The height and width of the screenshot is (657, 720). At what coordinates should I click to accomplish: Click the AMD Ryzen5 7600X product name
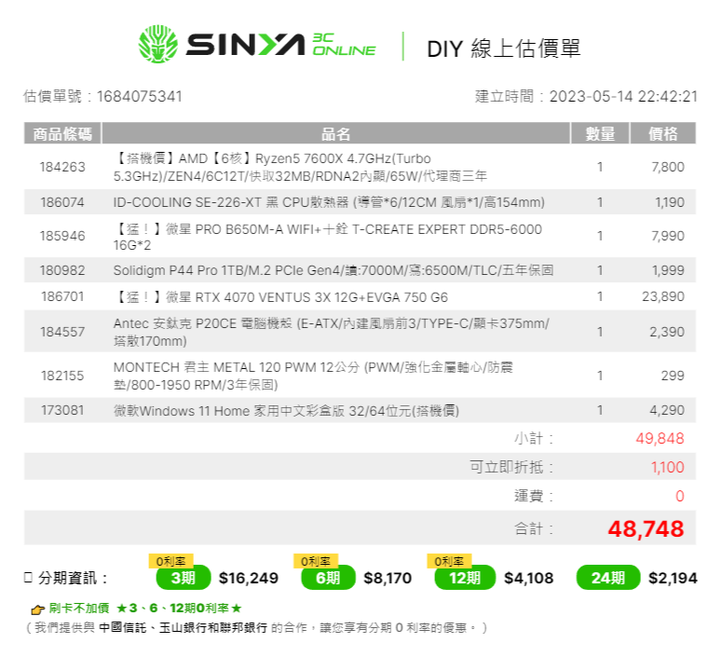300,167
